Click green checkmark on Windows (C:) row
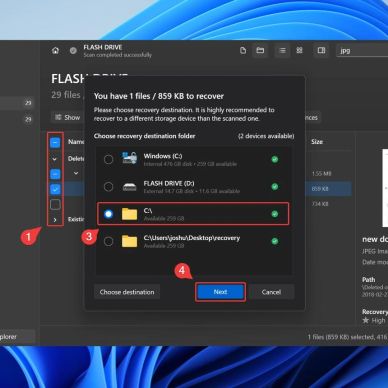 pos(275,159)
